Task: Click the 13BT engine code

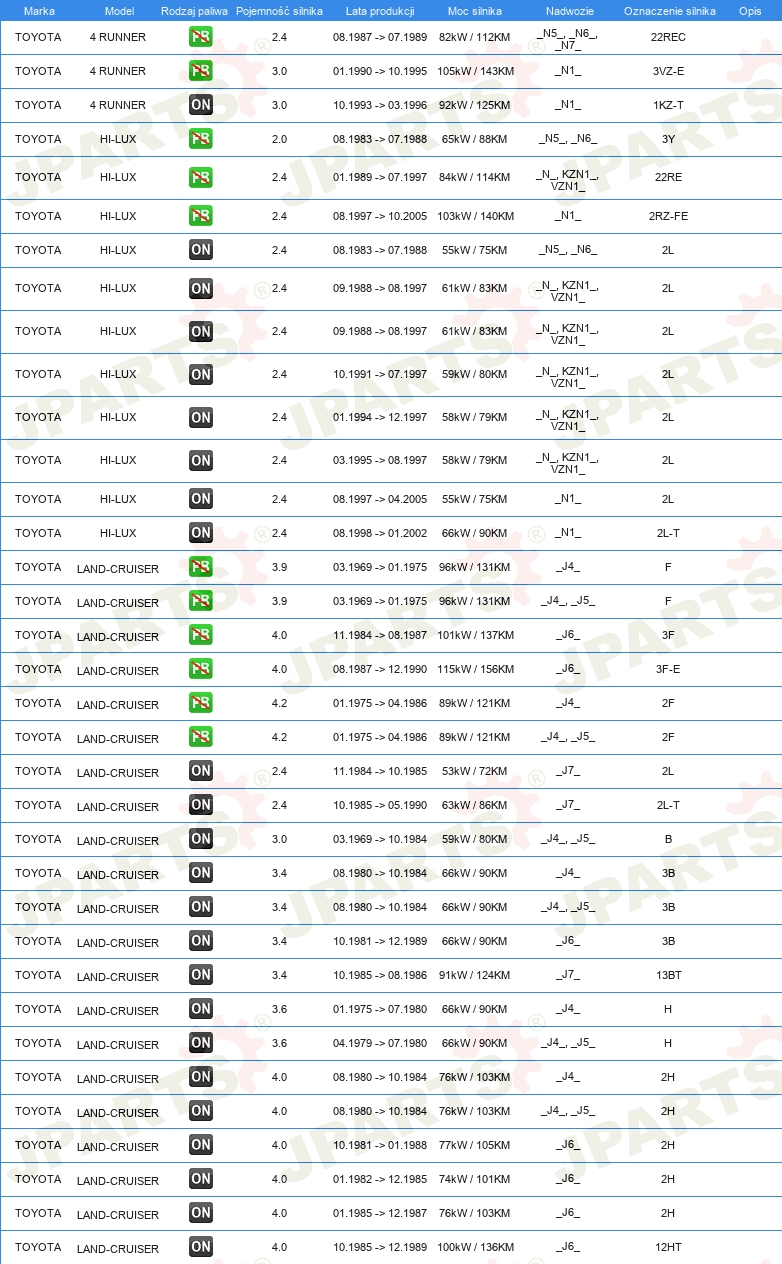Action: coord(668,975)
